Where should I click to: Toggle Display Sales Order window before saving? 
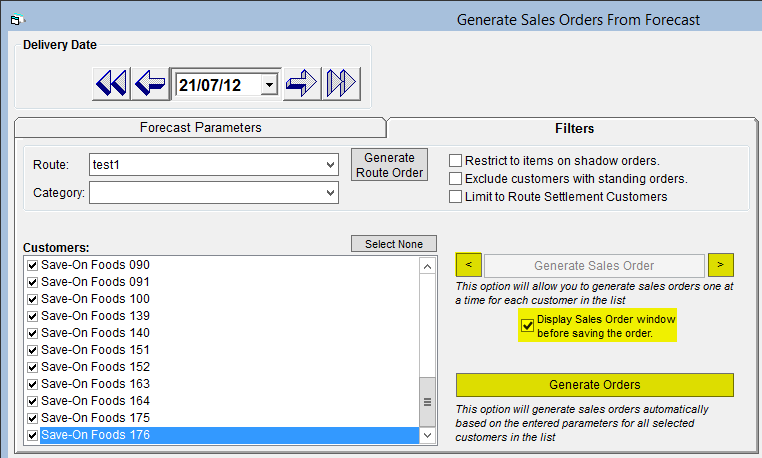527,325
